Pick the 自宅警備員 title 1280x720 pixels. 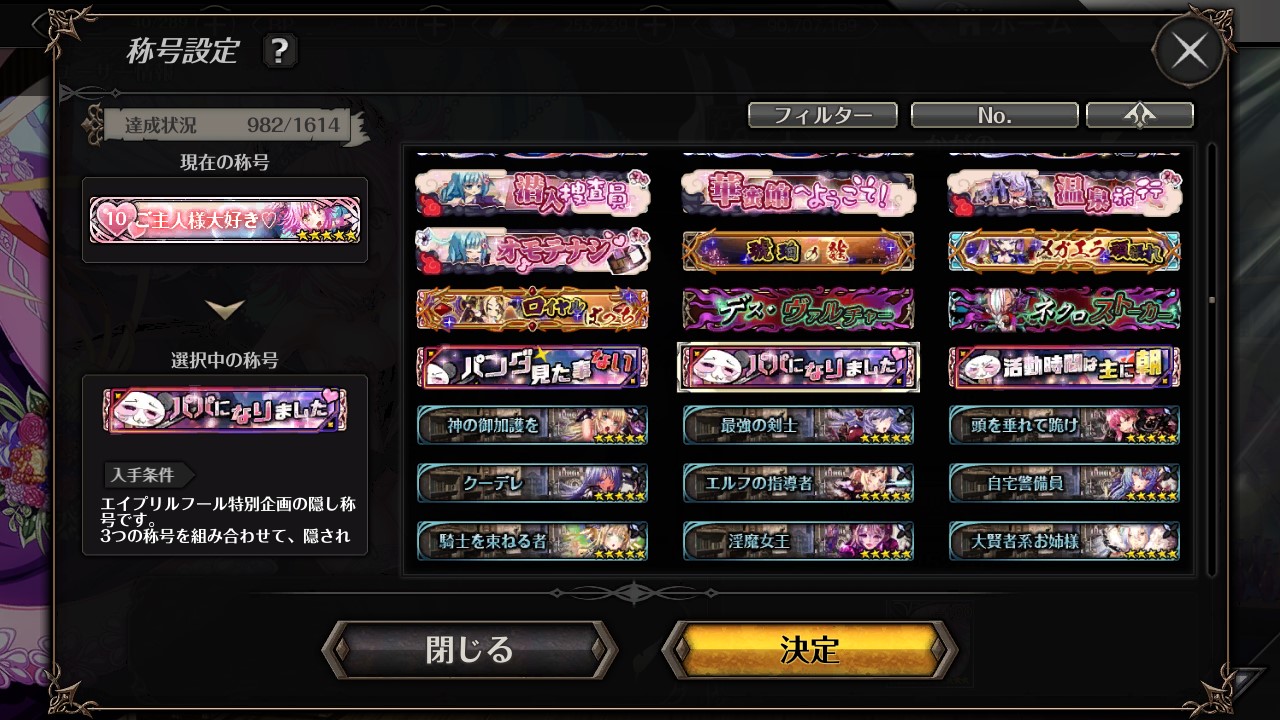(x=1064, y=483)
